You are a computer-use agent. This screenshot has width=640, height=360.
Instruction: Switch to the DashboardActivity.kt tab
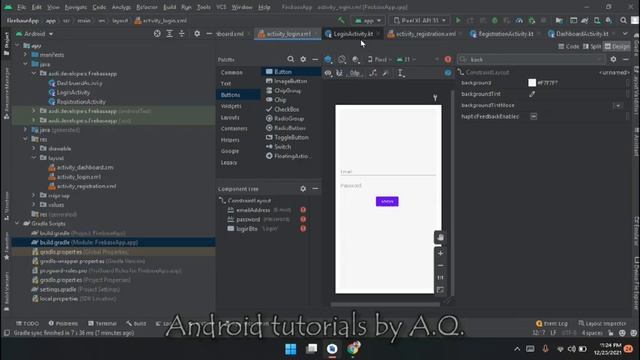coord(582,34)
